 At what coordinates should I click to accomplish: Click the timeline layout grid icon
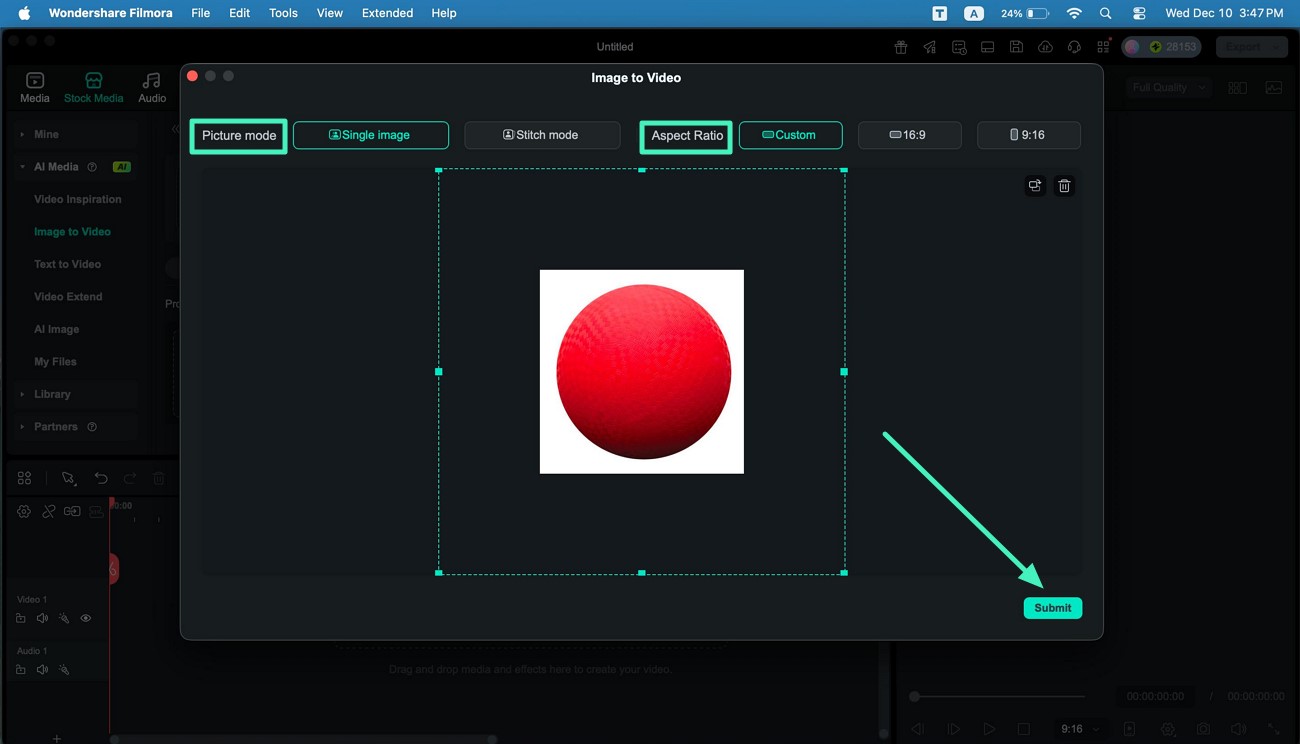[24, 479]
